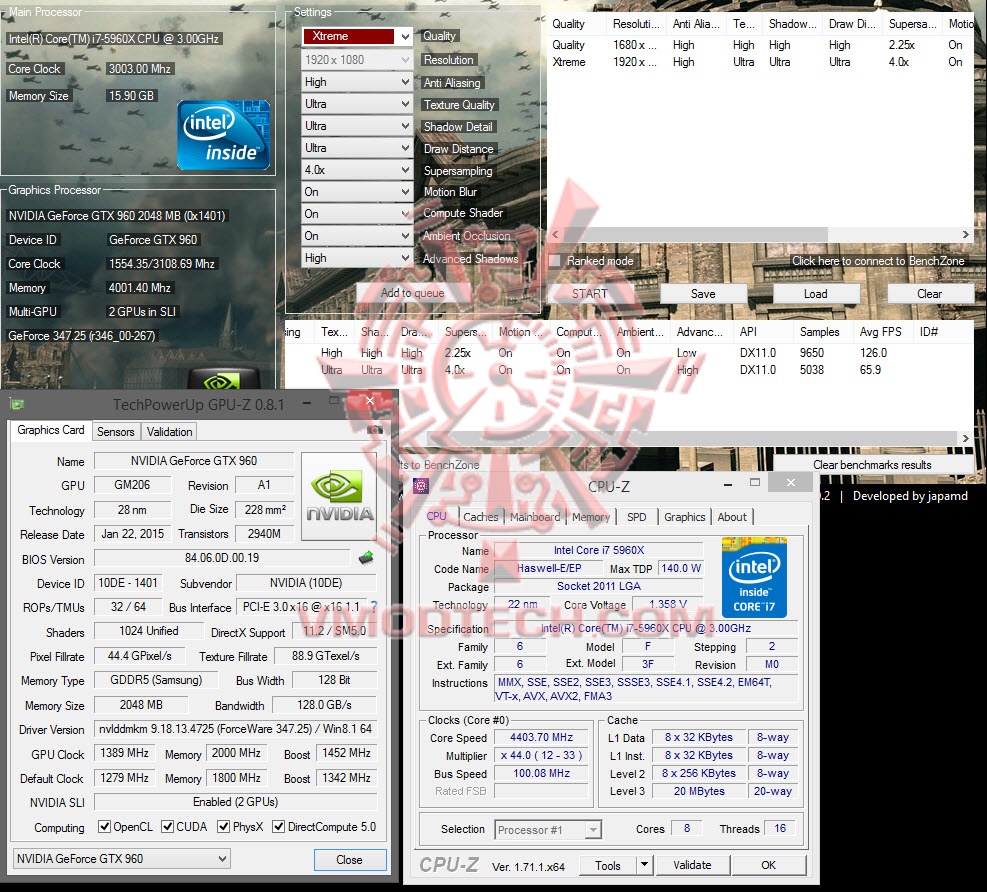987x892 pixels.
Task: Open the Shadow Detail dropdown
Action: pyautogui.click(x=357, y=126)
